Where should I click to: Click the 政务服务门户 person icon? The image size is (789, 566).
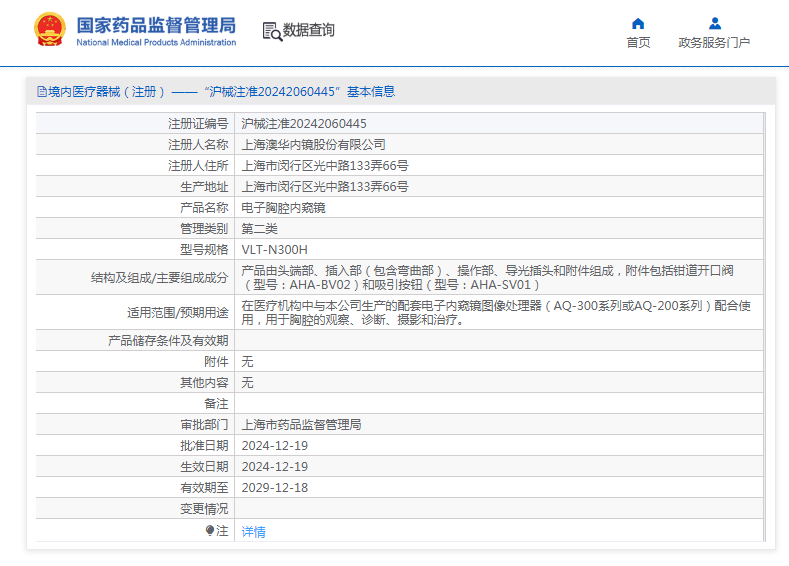tap(715, 24)
